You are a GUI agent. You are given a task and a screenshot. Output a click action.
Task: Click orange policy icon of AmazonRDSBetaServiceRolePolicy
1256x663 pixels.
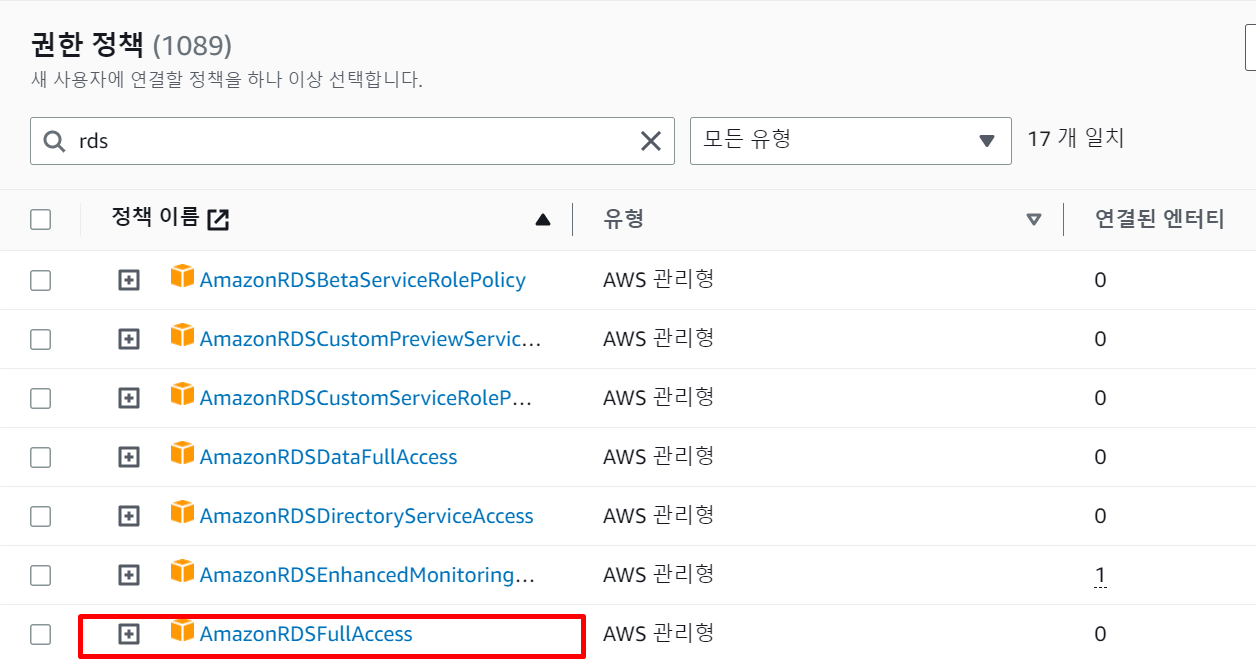182,276
